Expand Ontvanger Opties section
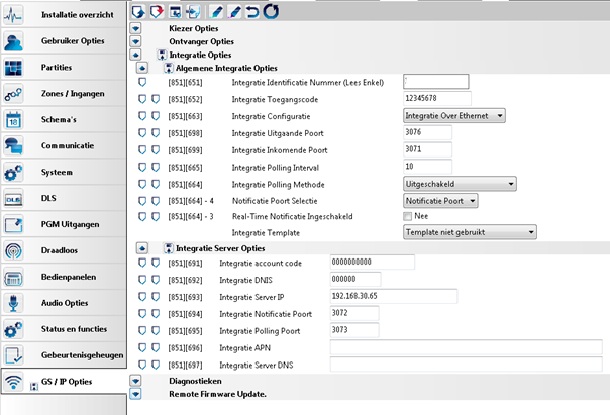 click(x=135, y=41)
